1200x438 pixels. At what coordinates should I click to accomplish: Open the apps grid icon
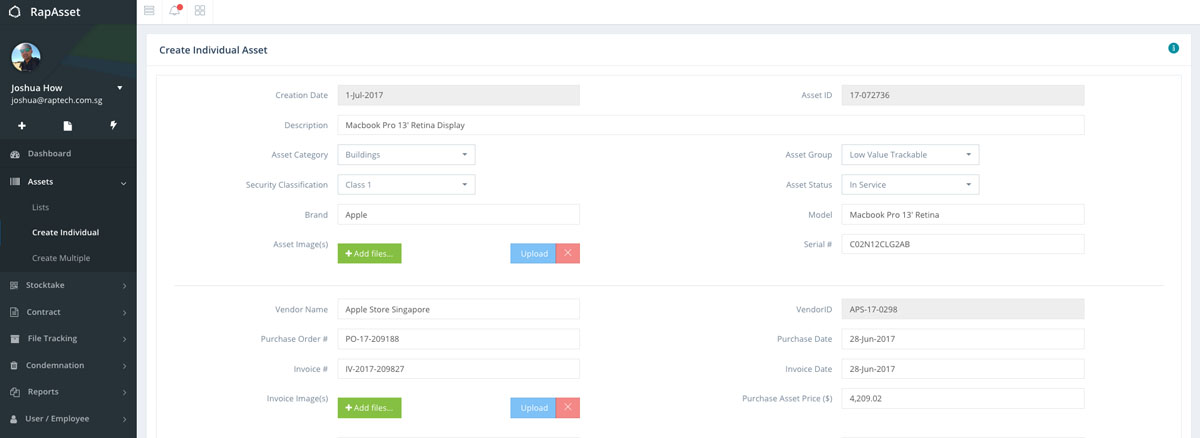pyautogui.click(x=201, y=10)
